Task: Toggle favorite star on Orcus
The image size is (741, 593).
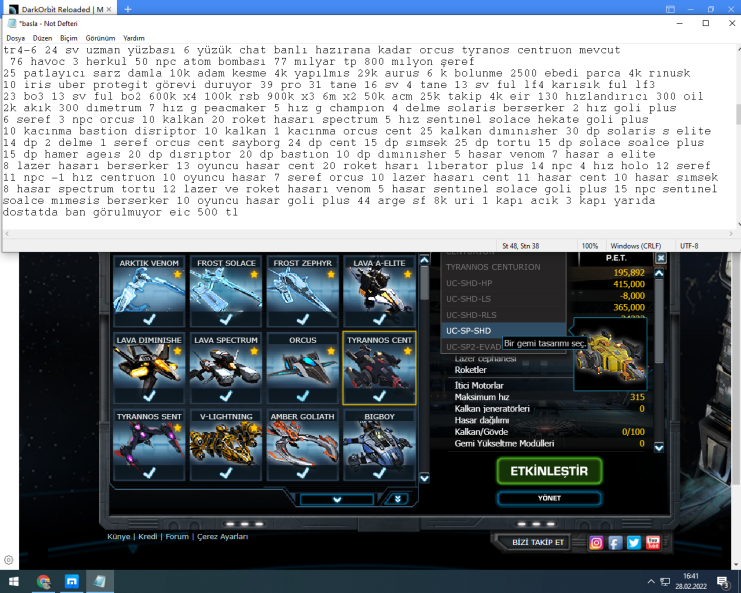Action: (x=331, y=351)
